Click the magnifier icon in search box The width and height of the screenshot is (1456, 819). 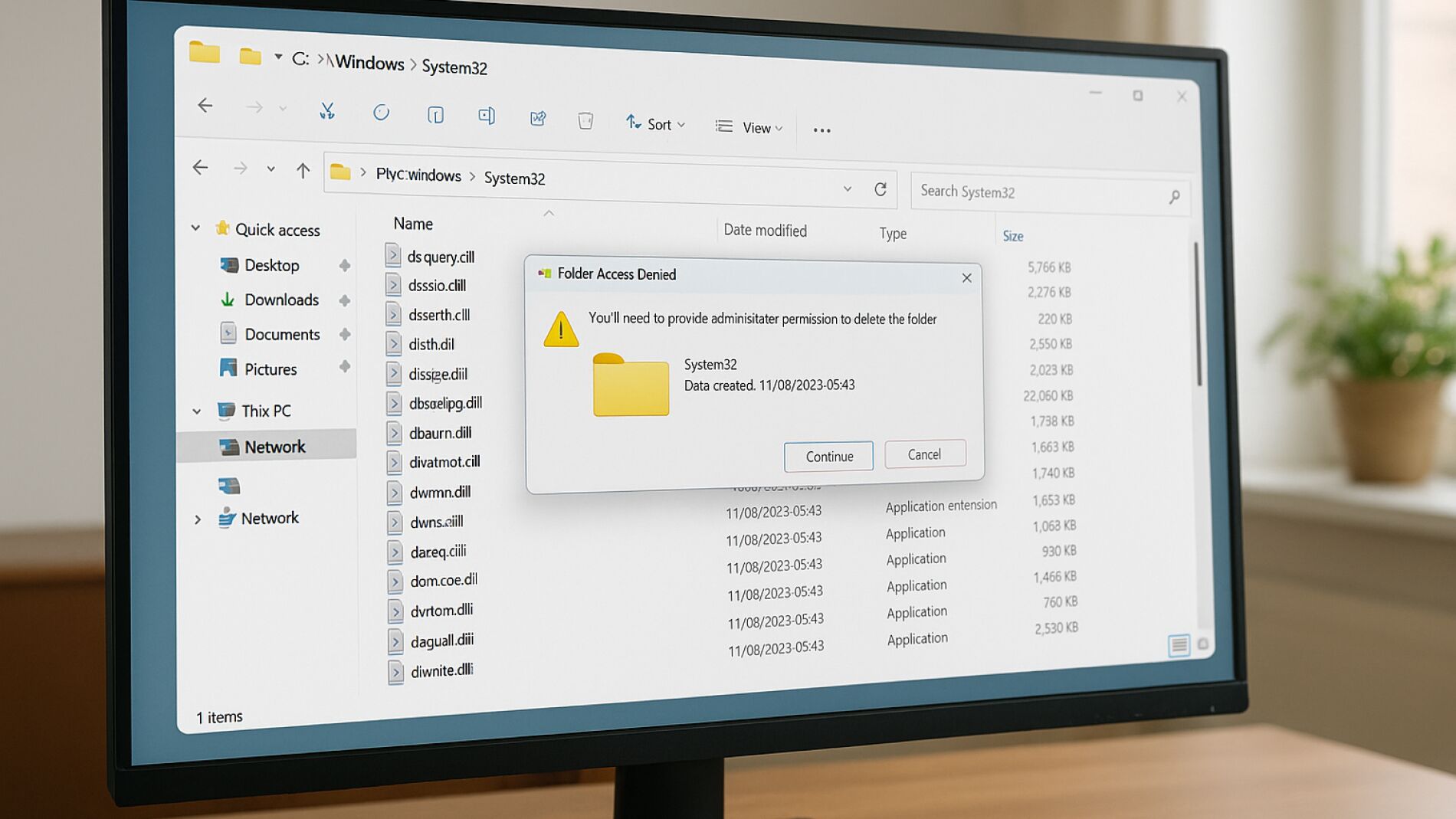pos(1174,198)
